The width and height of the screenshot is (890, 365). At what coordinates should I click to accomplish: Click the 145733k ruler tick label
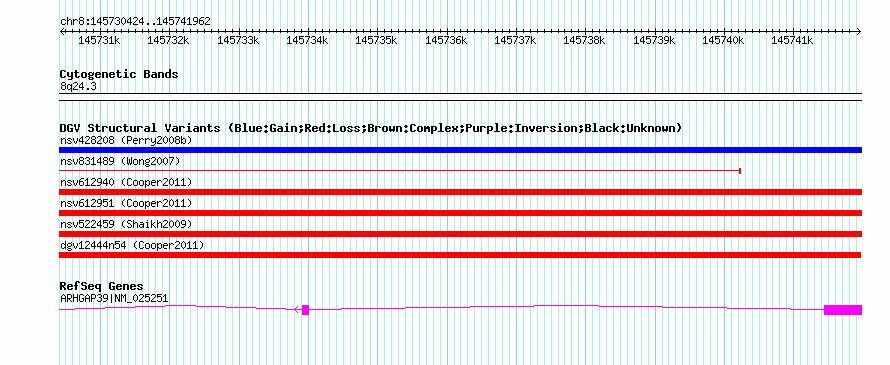coord(238,40)
